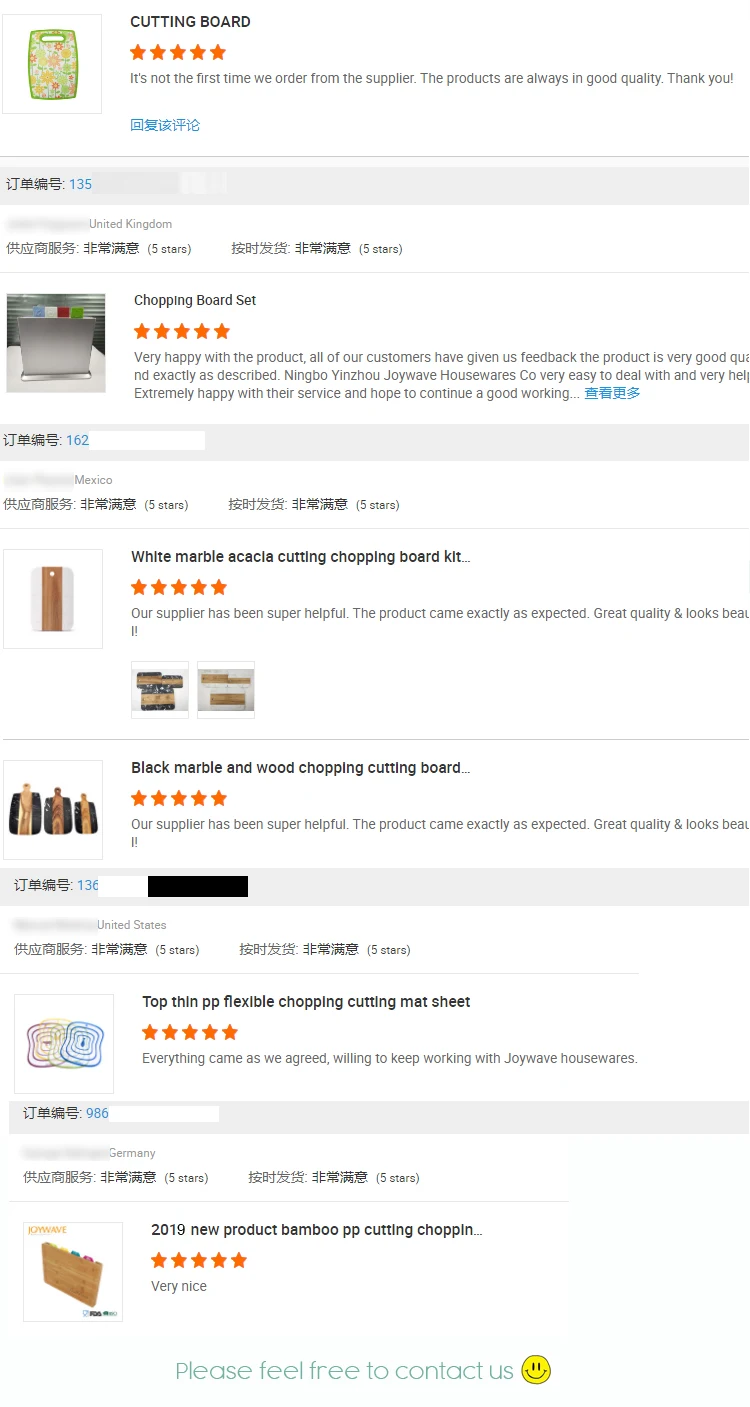The width and height of the screenshot is (750, 1407).
Task: Click the Chopping Board Set title
Action: tap(195, 300)
